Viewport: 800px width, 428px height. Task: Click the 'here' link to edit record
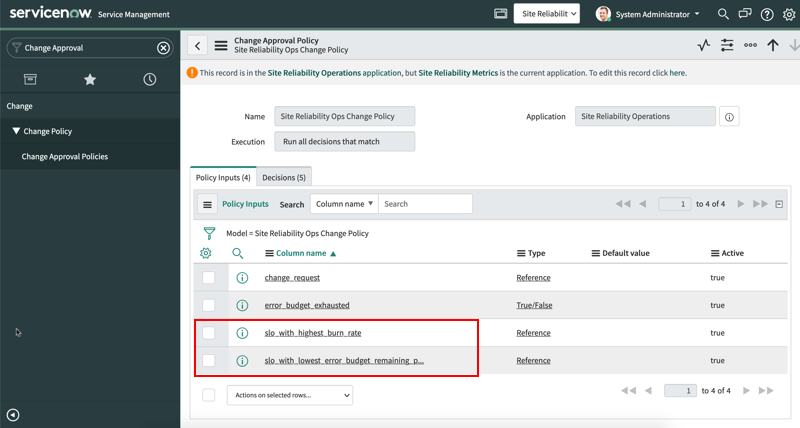click(x=677, y=73)
